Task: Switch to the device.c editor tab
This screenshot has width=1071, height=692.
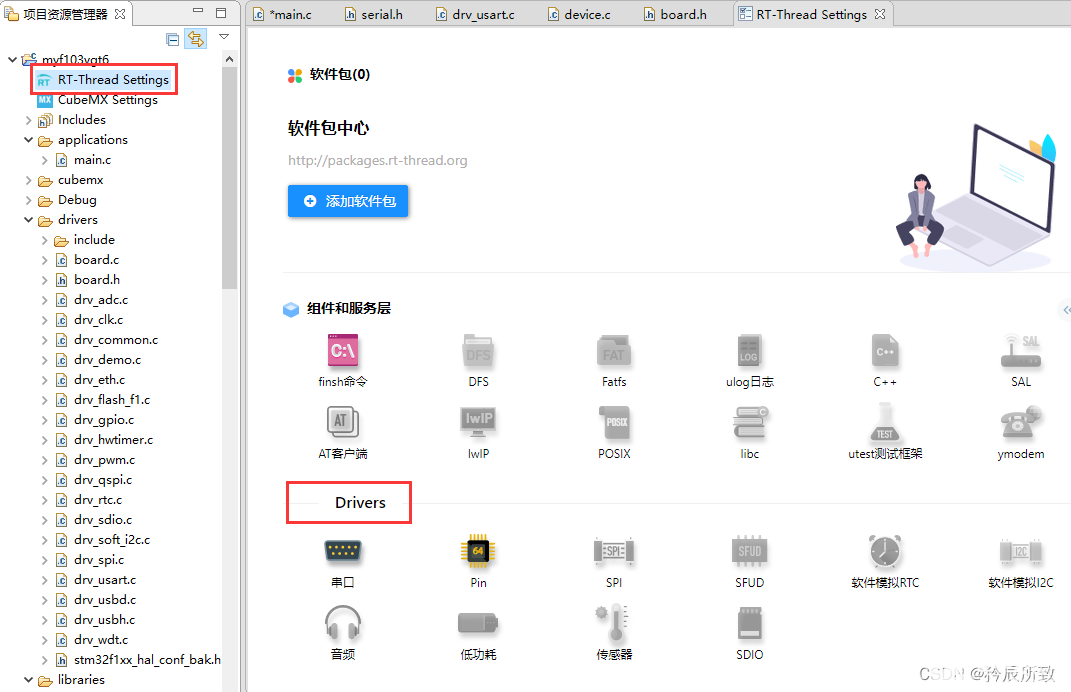Action: click(579, 14)
